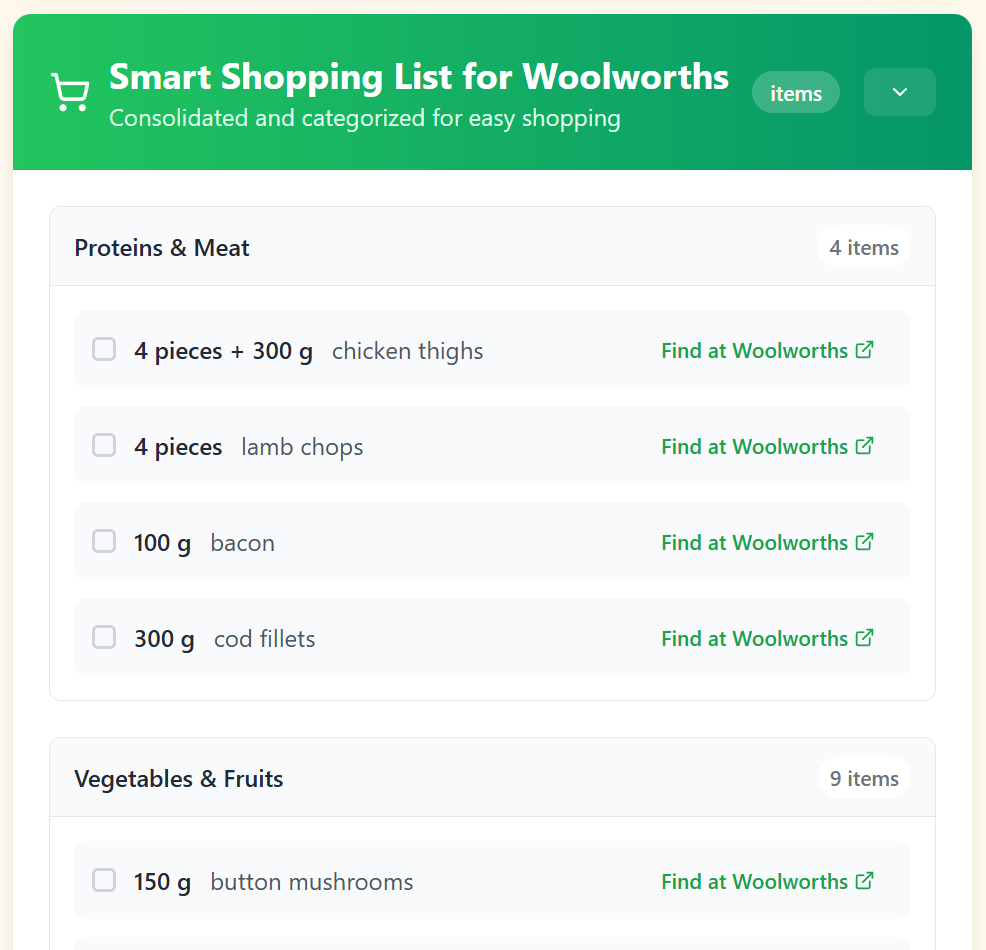Click external-link icon beside button mushrooms
986x950 pixels.
point(865,881)
